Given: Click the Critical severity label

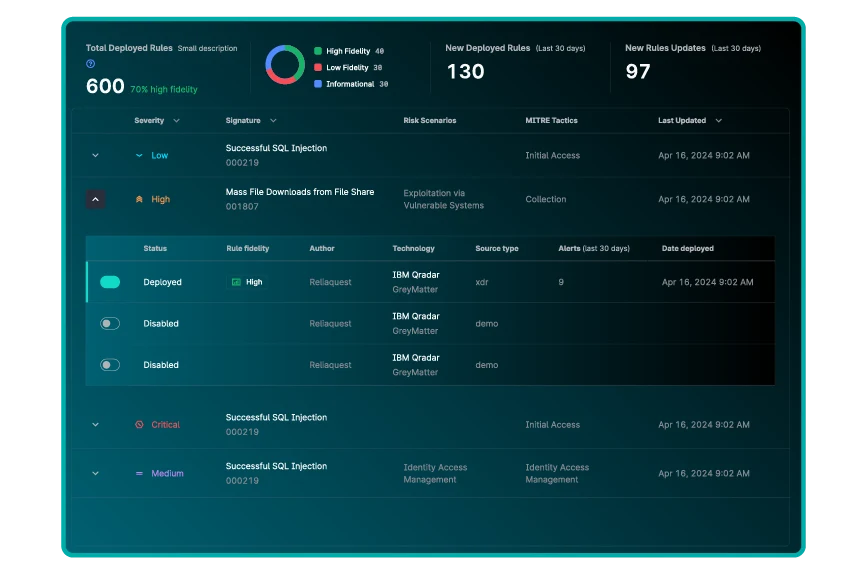Looking at the screenshot, I should [165, 424].
